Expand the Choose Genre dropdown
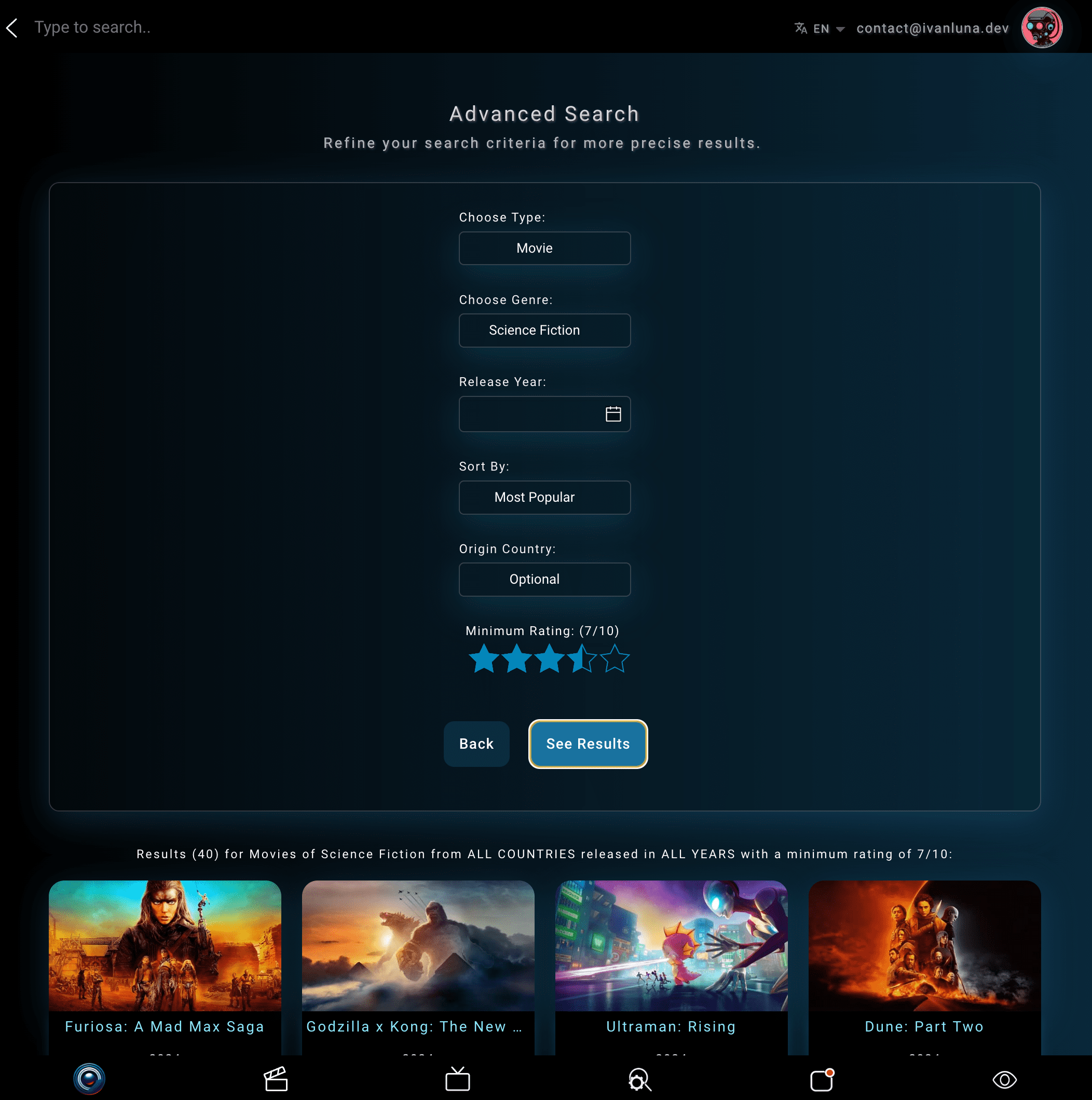The image size is (1092, 1100). pyautogui.click(x=544, y=330)
